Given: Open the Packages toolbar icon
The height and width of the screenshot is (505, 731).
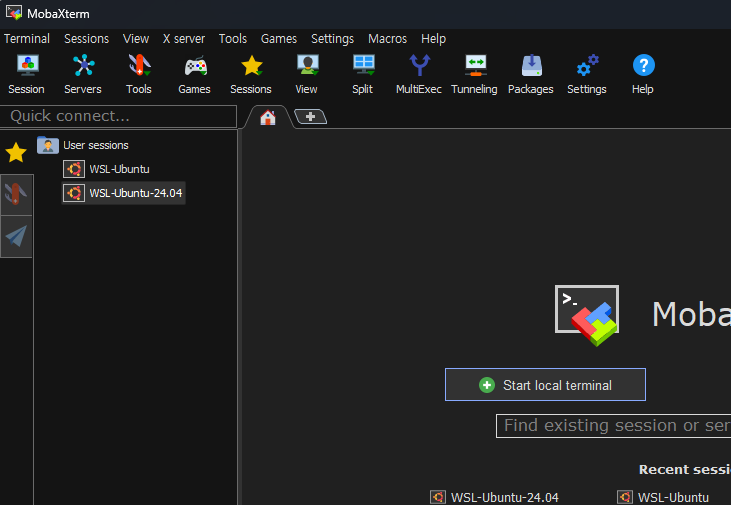Looking at the screenshot, I should pyautogui.click(x=531, y=75).
